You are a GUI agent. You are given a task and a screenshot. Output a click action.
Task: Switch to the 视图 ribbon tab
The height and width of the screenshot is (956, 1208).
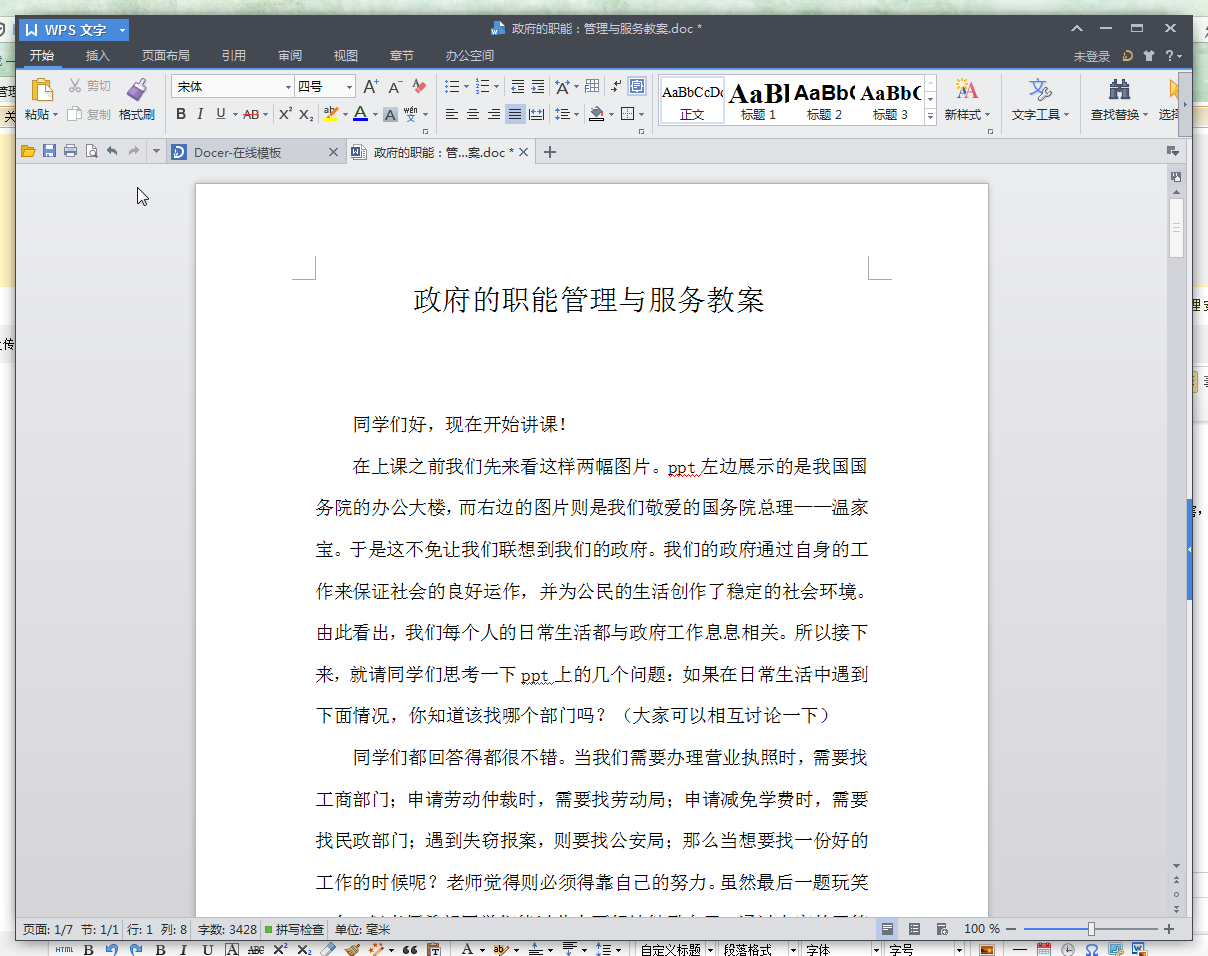click(x=346, y=56)
